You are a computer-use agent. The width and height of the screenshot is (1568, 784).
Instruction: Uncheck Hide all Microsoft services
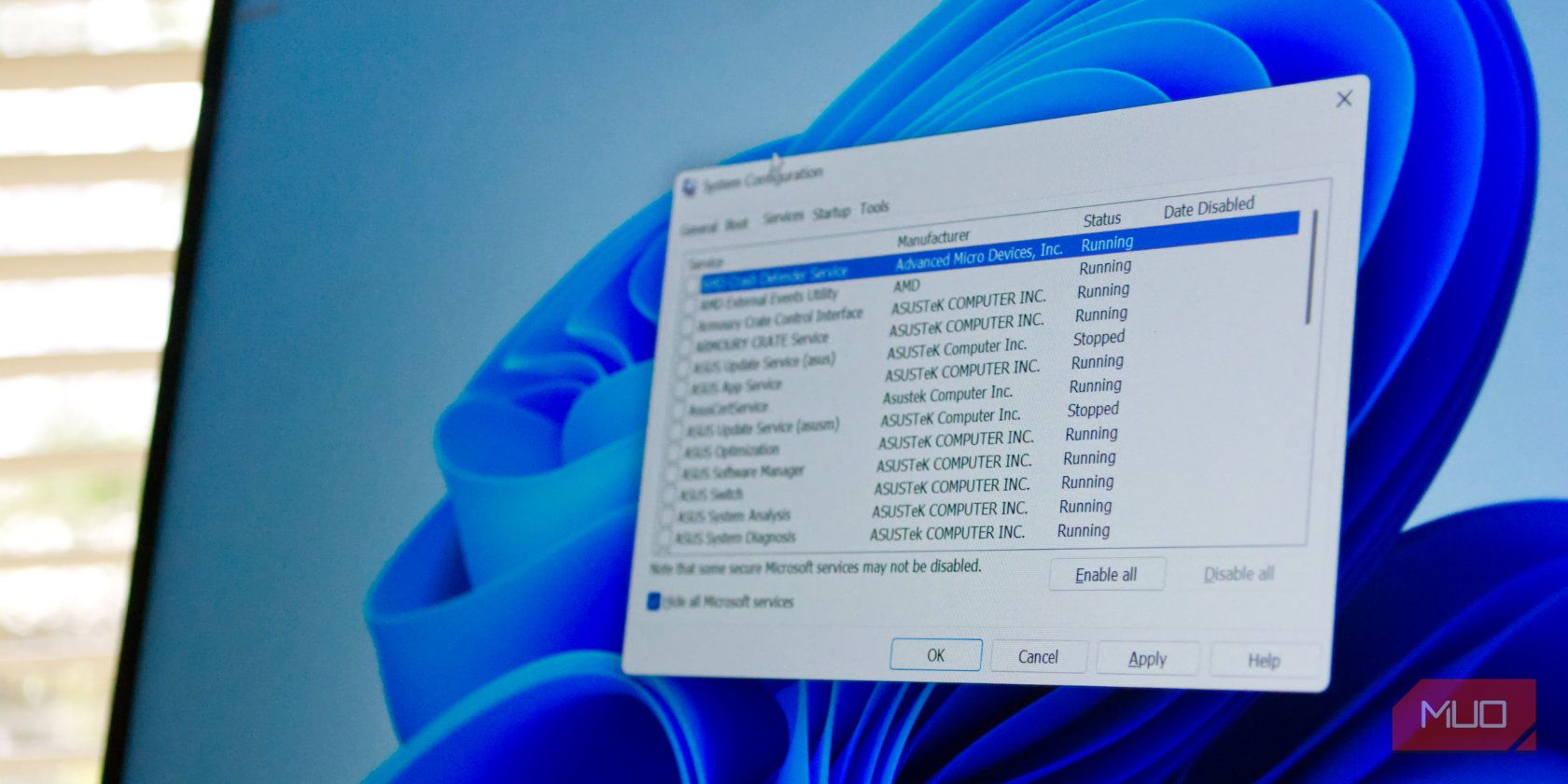pyautogui.click(x=653, y=601)
